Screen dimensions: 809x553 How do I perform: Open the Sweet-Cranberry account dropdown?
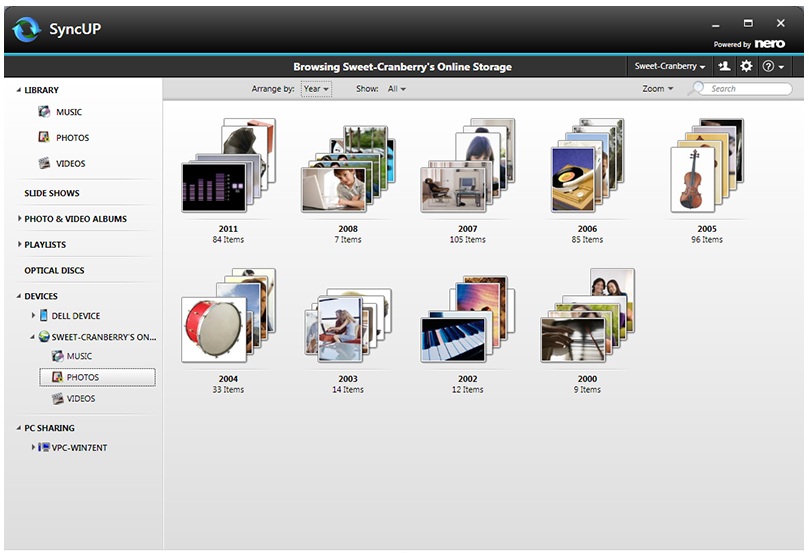coord(670,66)
